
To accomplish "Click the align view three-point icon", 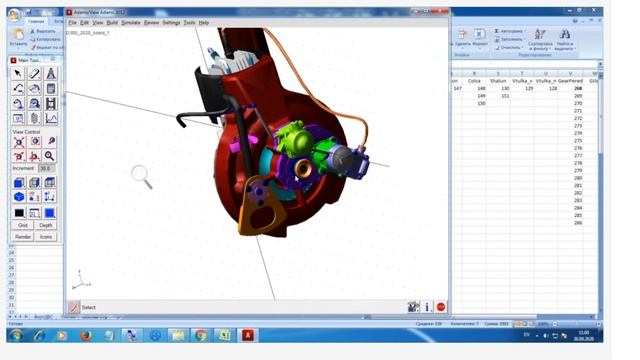I will [x=34, y=197].
